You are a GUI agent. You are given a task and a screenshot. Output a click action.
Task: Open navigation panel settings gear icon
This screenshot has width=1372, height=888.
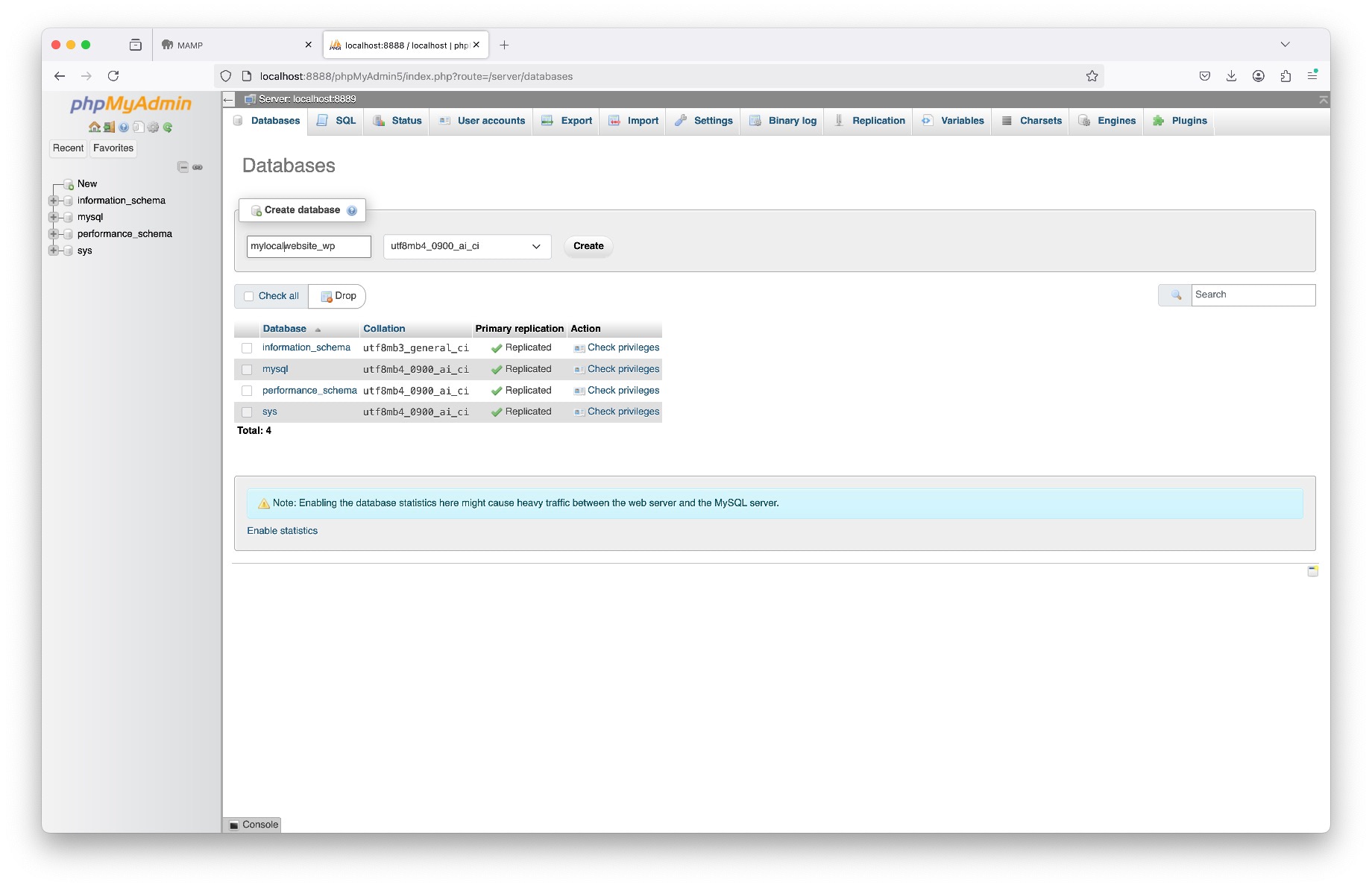tap(153, 127)
